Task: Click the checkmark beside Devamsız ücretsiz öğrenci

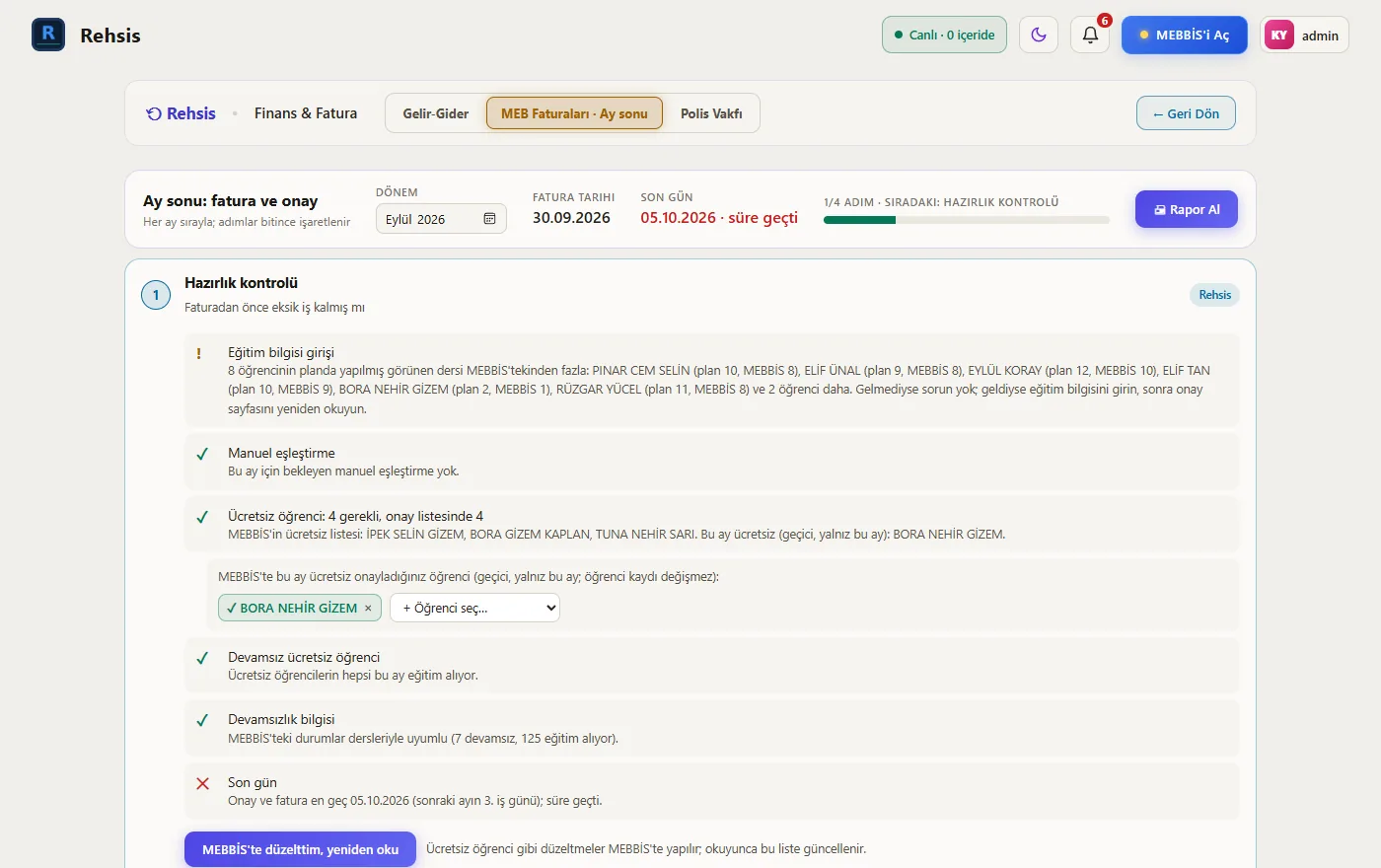Action: [202, 658]
